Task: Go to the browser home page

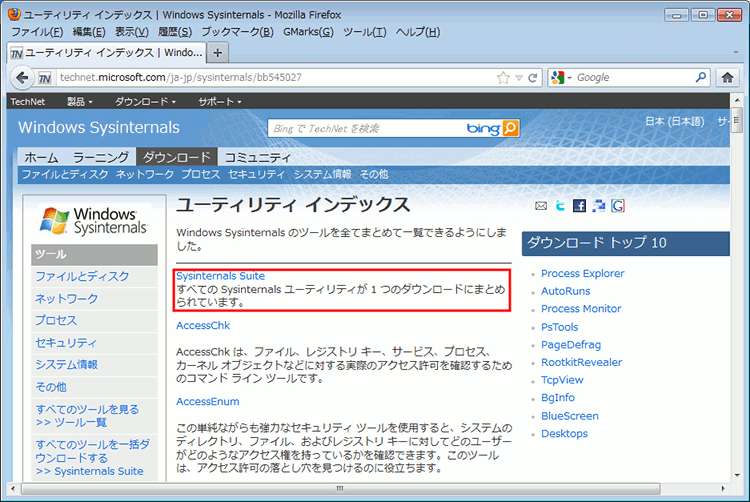Action: [728, 77]
